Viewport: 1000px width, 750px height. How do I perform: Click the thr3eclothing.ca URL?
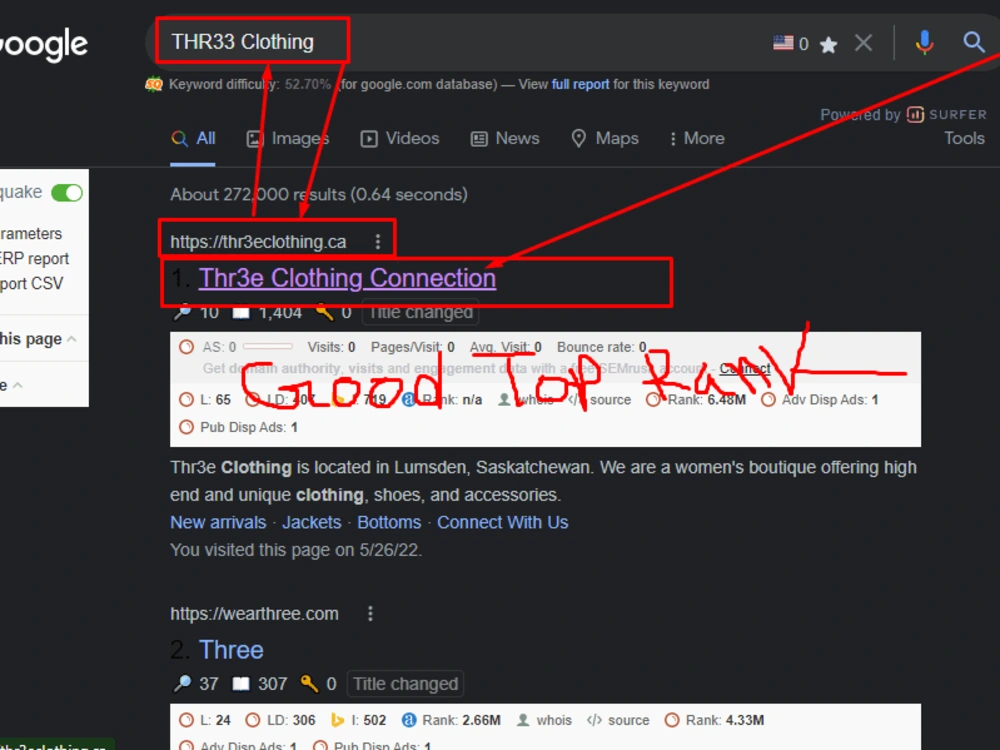258,242
